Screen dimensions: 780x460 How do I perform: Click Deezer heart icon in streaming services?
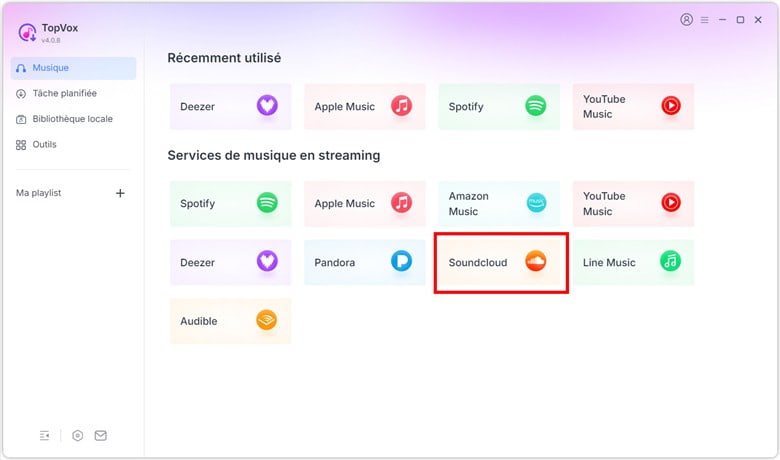(x=267, y=261)
